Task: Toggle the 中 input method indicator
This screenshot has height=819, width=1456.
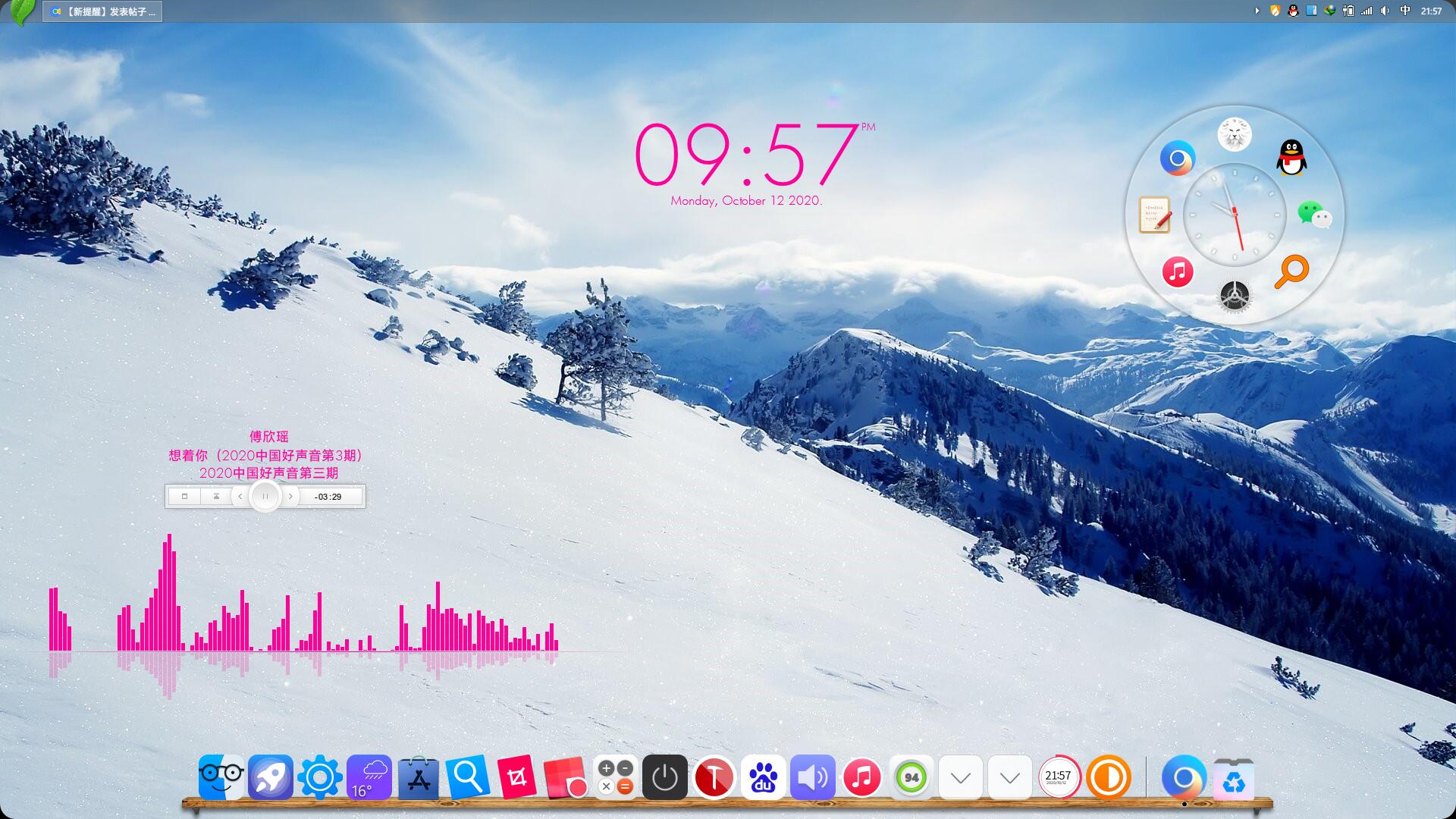Action: coord(1405,11)
